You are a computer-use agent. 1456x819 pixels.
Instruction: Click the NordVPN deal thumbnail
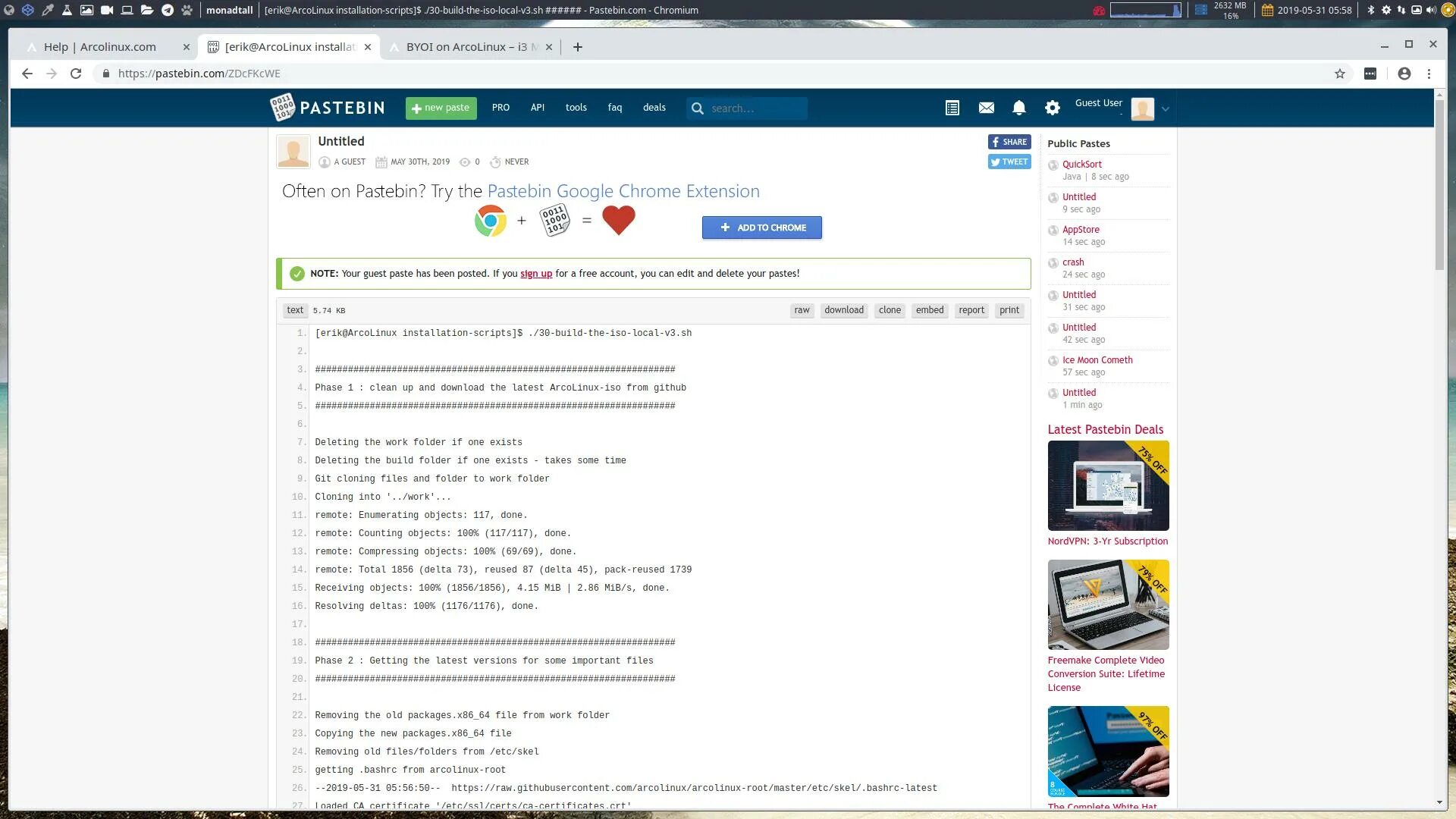(x=1108, y=485)
